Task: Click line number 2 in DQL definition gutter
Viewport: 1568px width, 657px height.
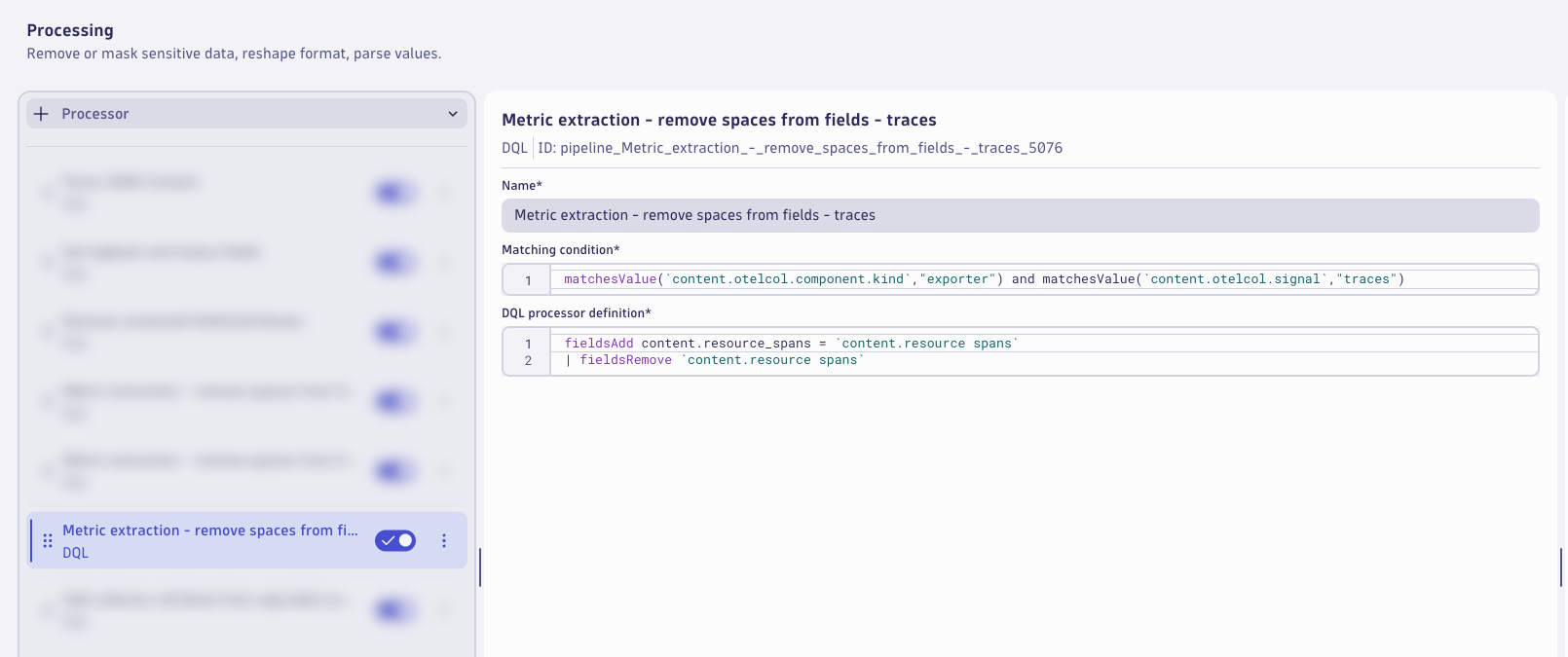Action: click(x=528, y=360)
